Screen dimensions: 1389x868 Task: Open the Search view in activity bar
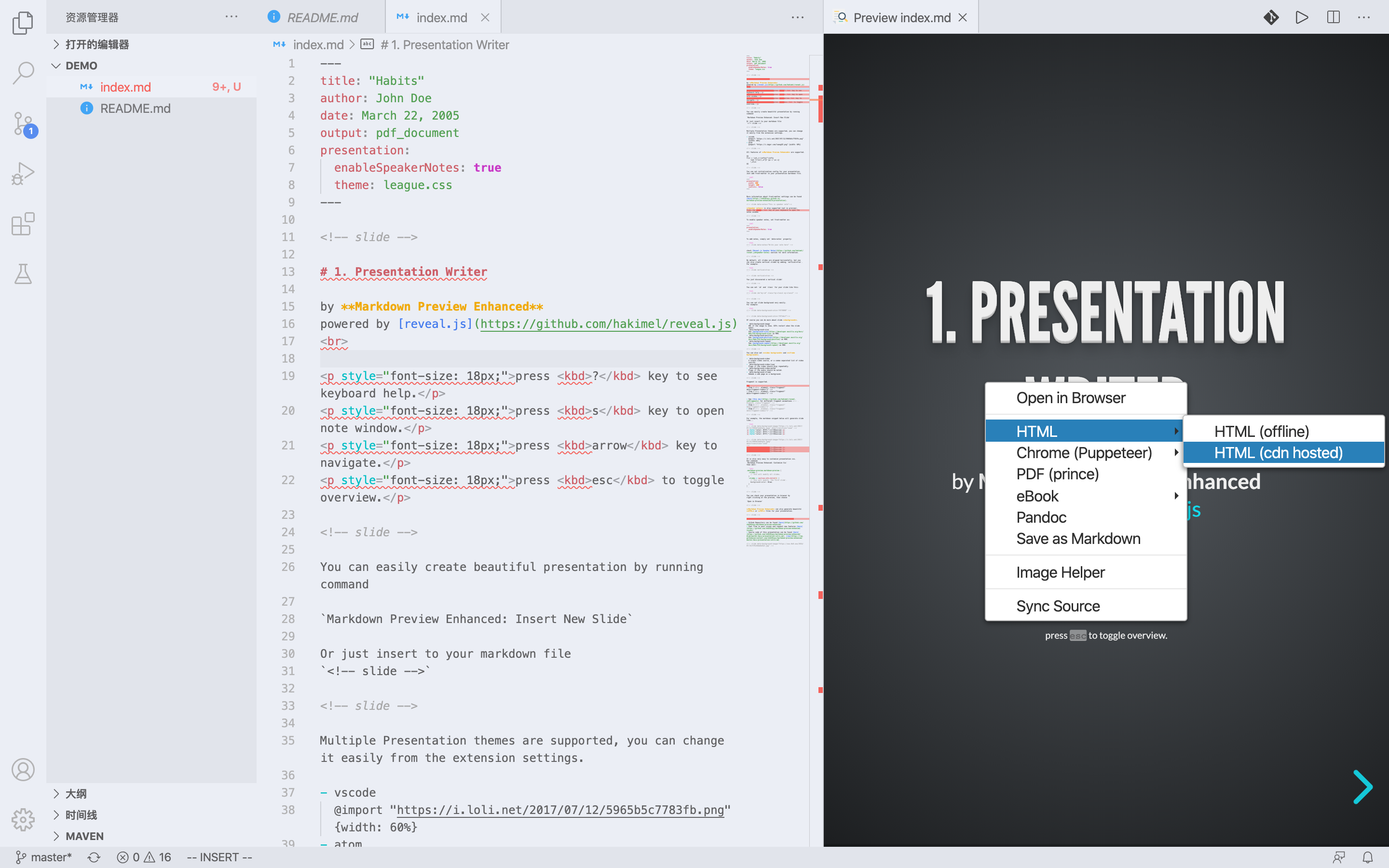click(23, 73)
